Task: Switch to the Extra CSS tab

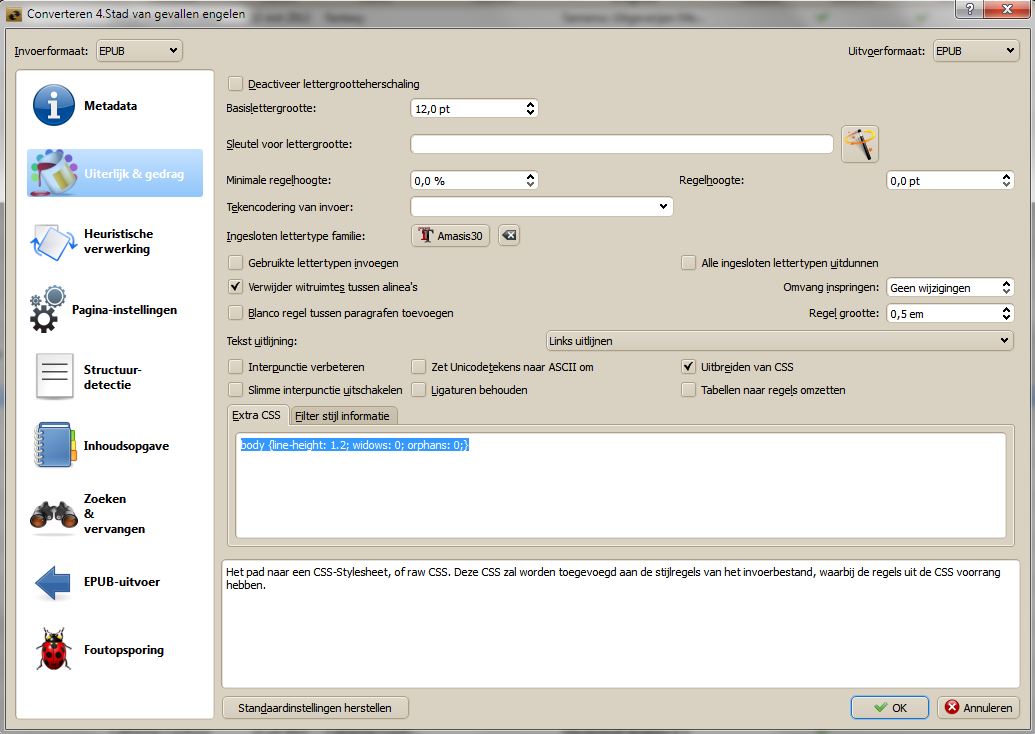Action: (x=257, y=415)
